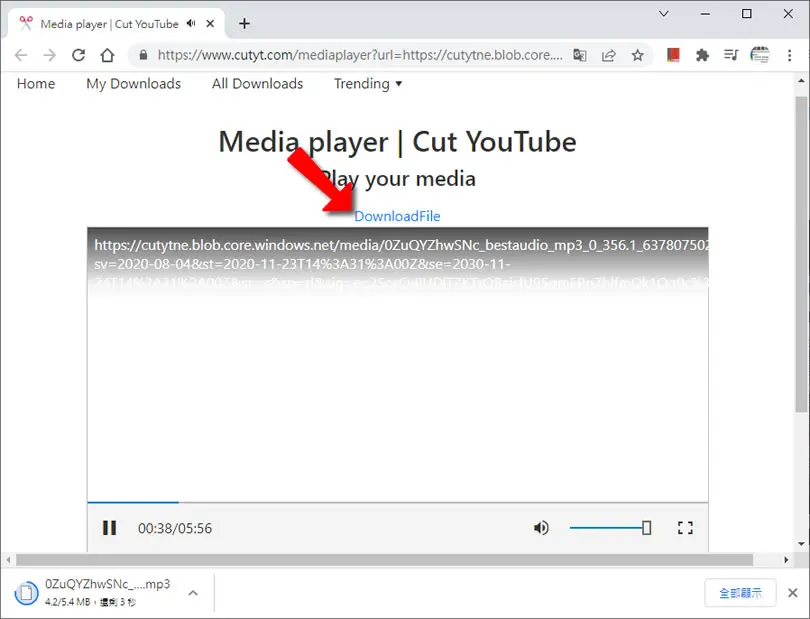Adjust the volume slider handle
Image resolution: width=810 pixels, height=619 pixels.
(x=646, y=528)
